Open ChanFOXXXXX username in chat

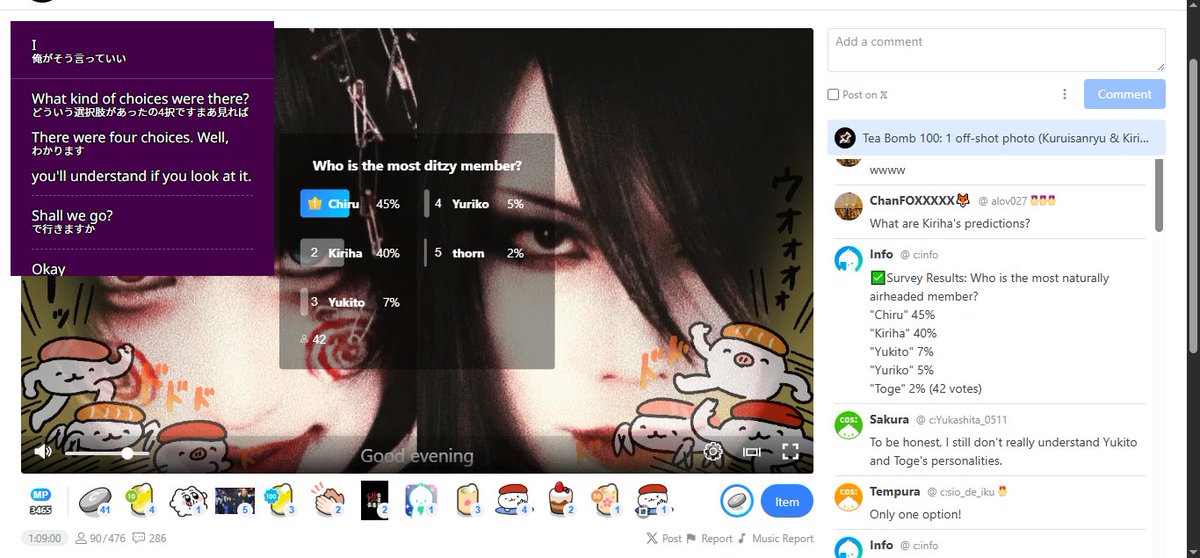[x=919, y=200]
